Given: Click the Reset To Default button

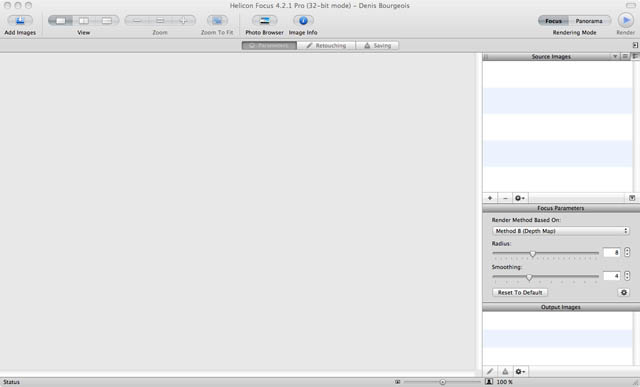Looking at the screenshot, I should click(x=520, y=293).
